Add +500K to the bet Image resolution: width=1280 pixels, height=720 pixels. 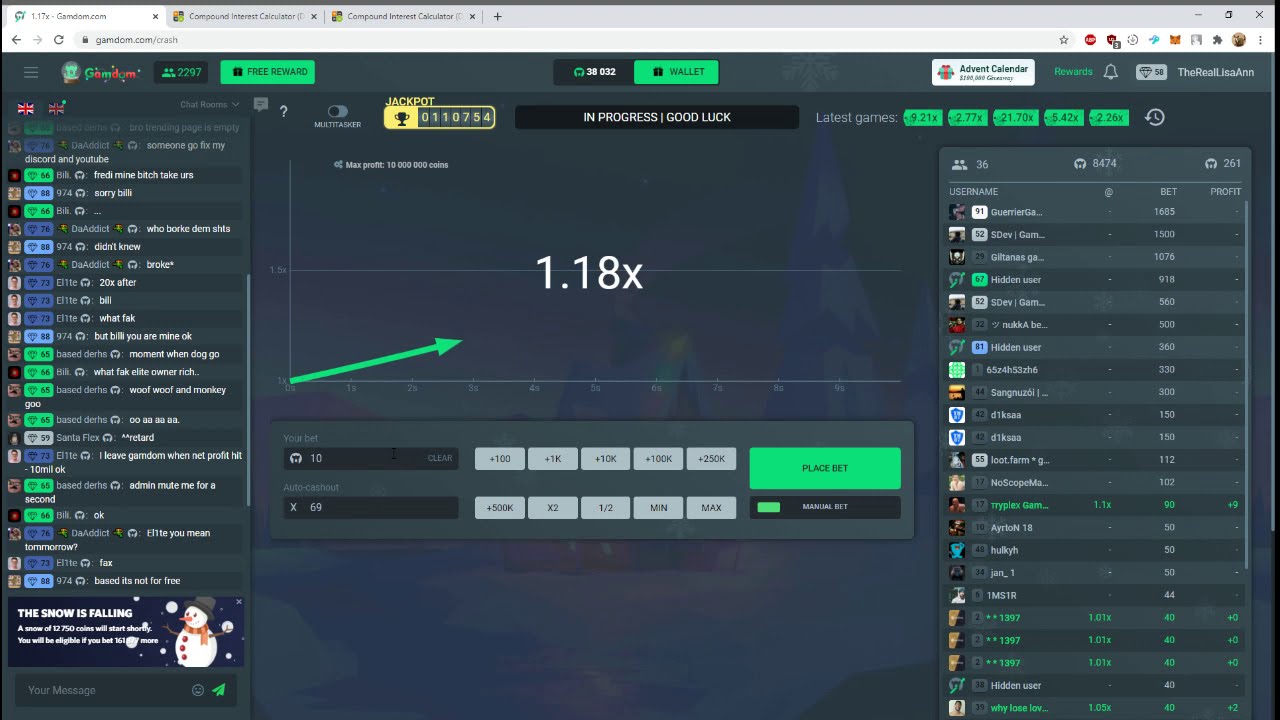tap(500, 508)
